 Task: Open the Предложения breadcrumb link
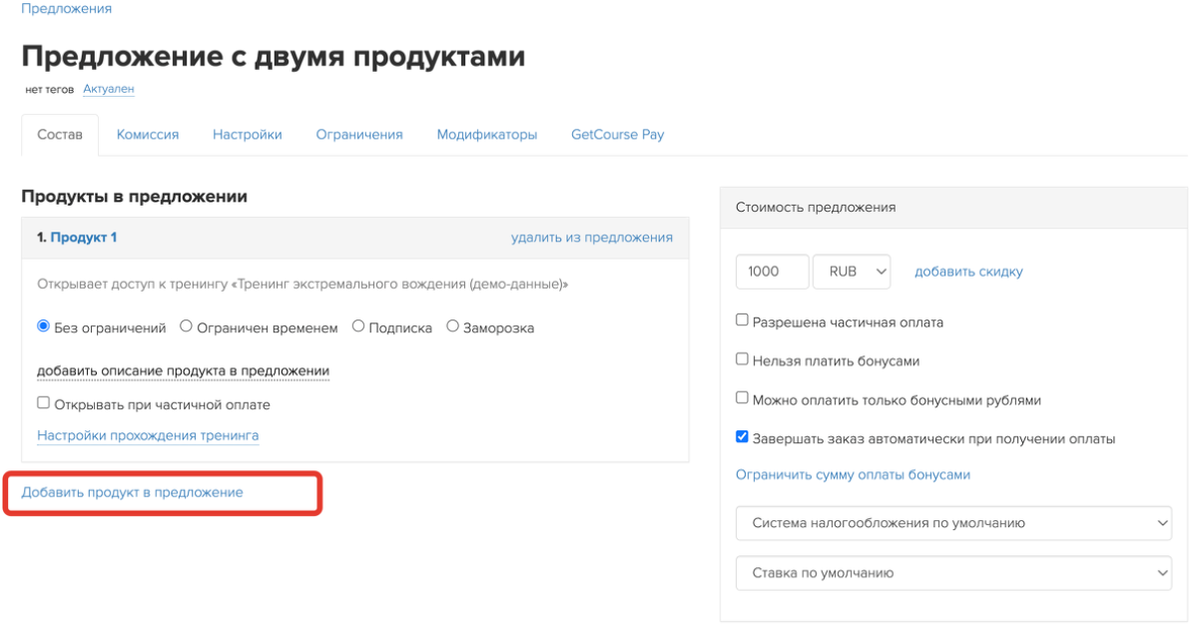coord(66,9)
